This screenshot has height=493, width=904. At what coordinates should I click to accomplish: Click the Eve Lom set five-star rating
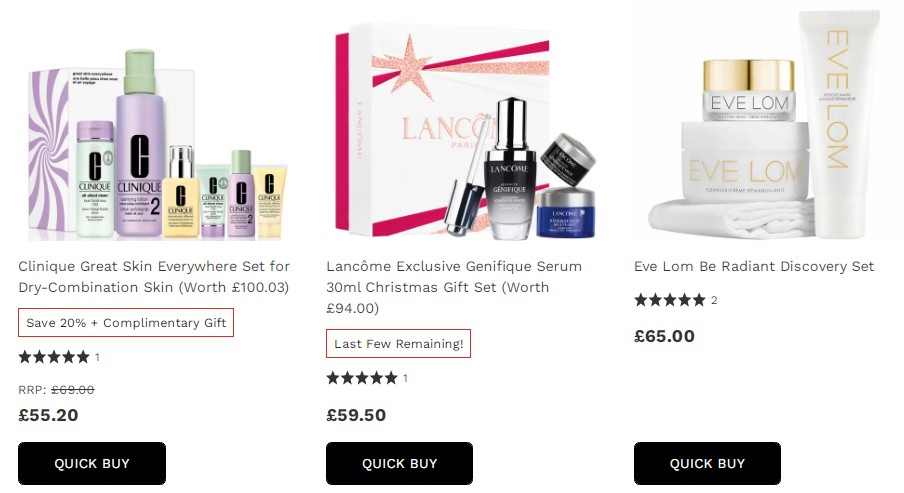(670, 300)
